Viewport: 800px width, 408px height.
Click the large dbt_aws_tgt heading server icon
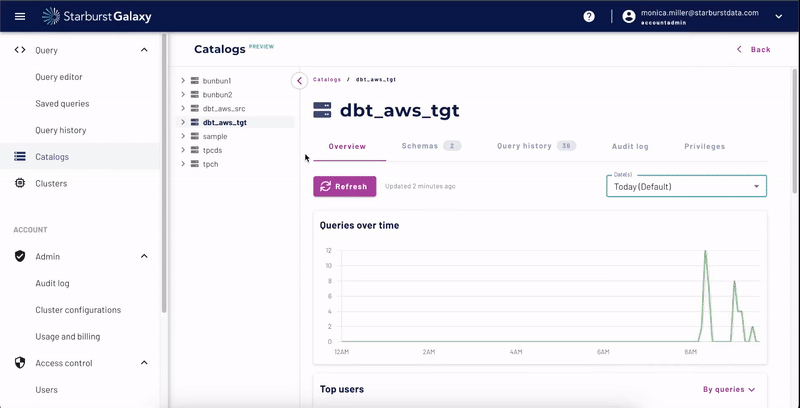coord(322,110)
